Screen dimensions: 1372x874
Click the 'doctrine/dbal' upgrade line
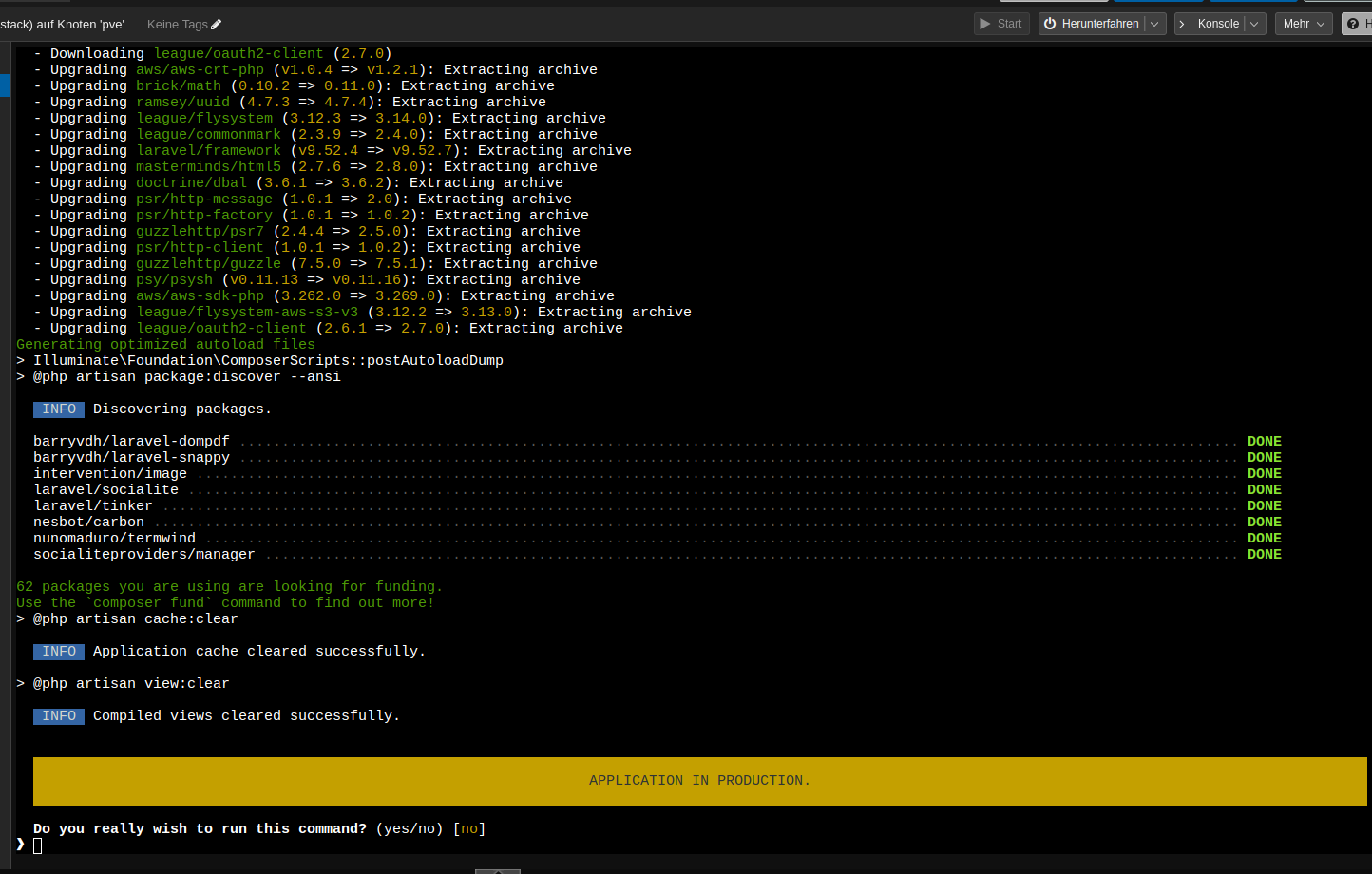298,183
